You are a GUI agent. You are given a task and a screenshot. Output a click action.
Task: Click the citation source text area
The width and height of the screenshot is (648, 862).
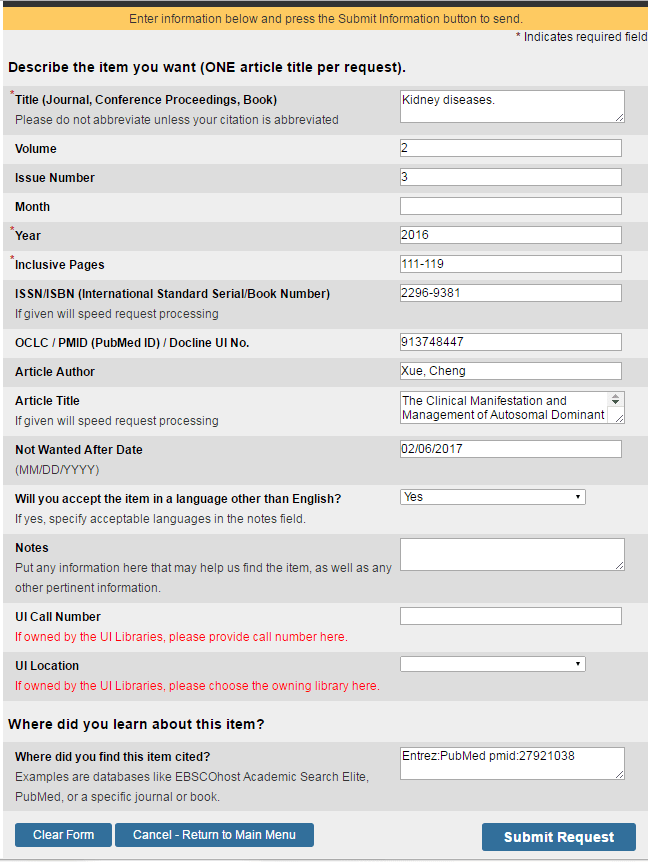coord(511,763)
